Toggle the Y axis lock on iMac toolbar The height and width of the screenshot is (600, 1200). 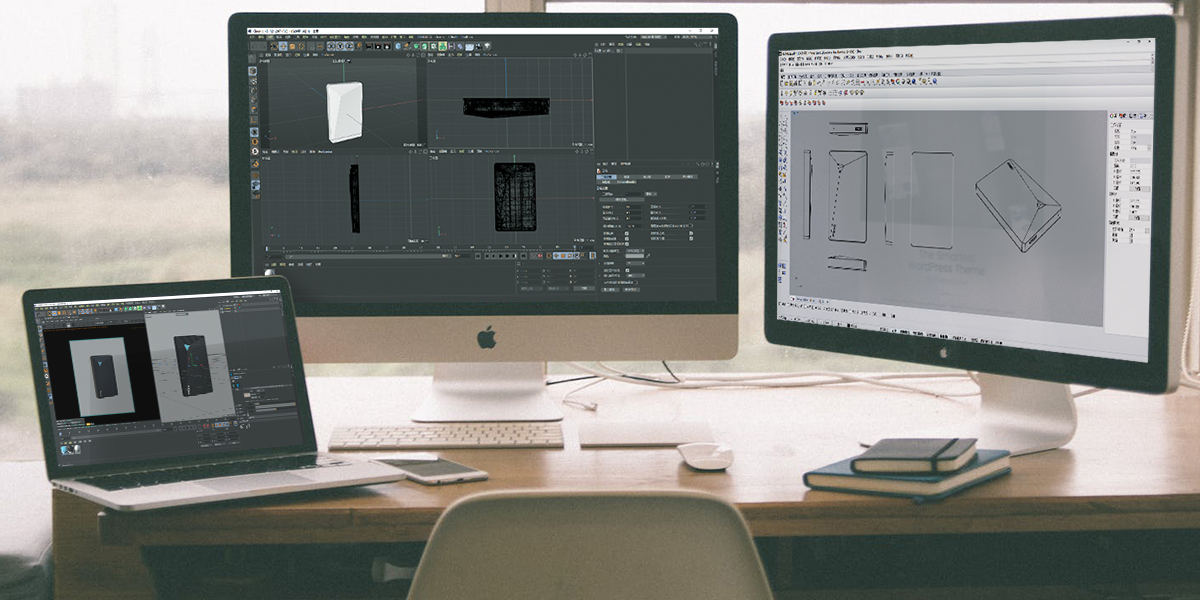[x=340, y=46]
